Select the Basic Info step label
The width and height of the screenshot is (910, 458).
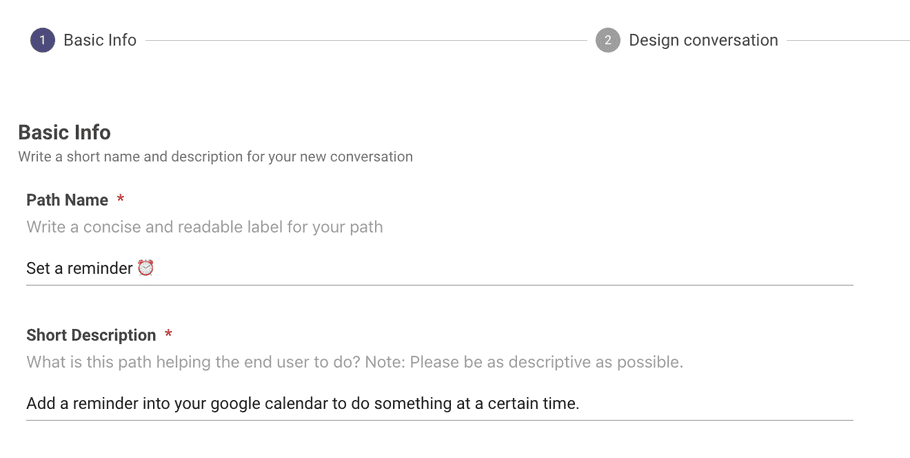pos(100,40)
